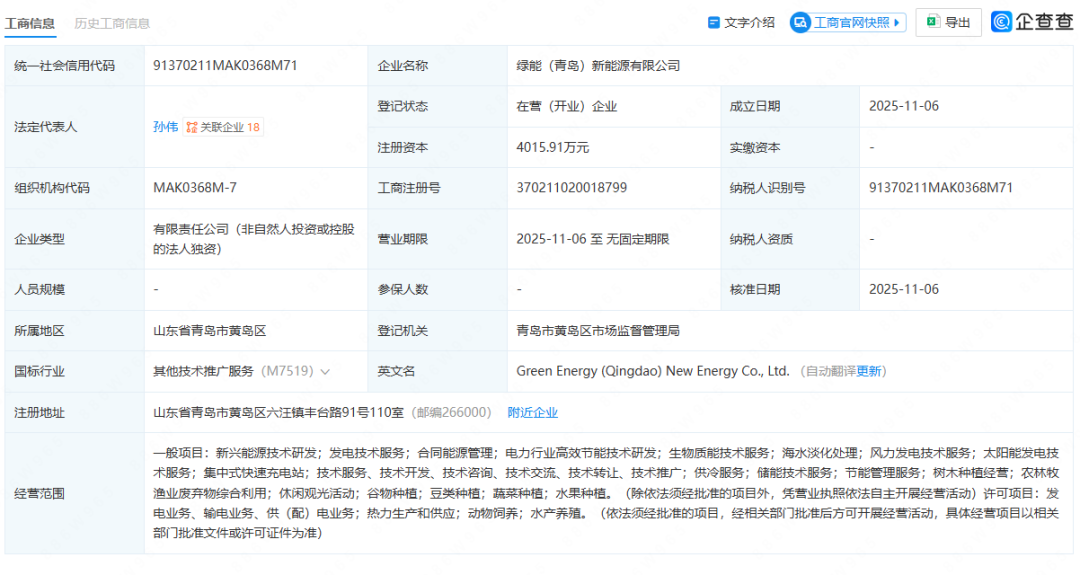The image size is (1080, 575).
Task: Click the 文字介绍 document icon
Action: pyautogui.click(x=714, y=23)
